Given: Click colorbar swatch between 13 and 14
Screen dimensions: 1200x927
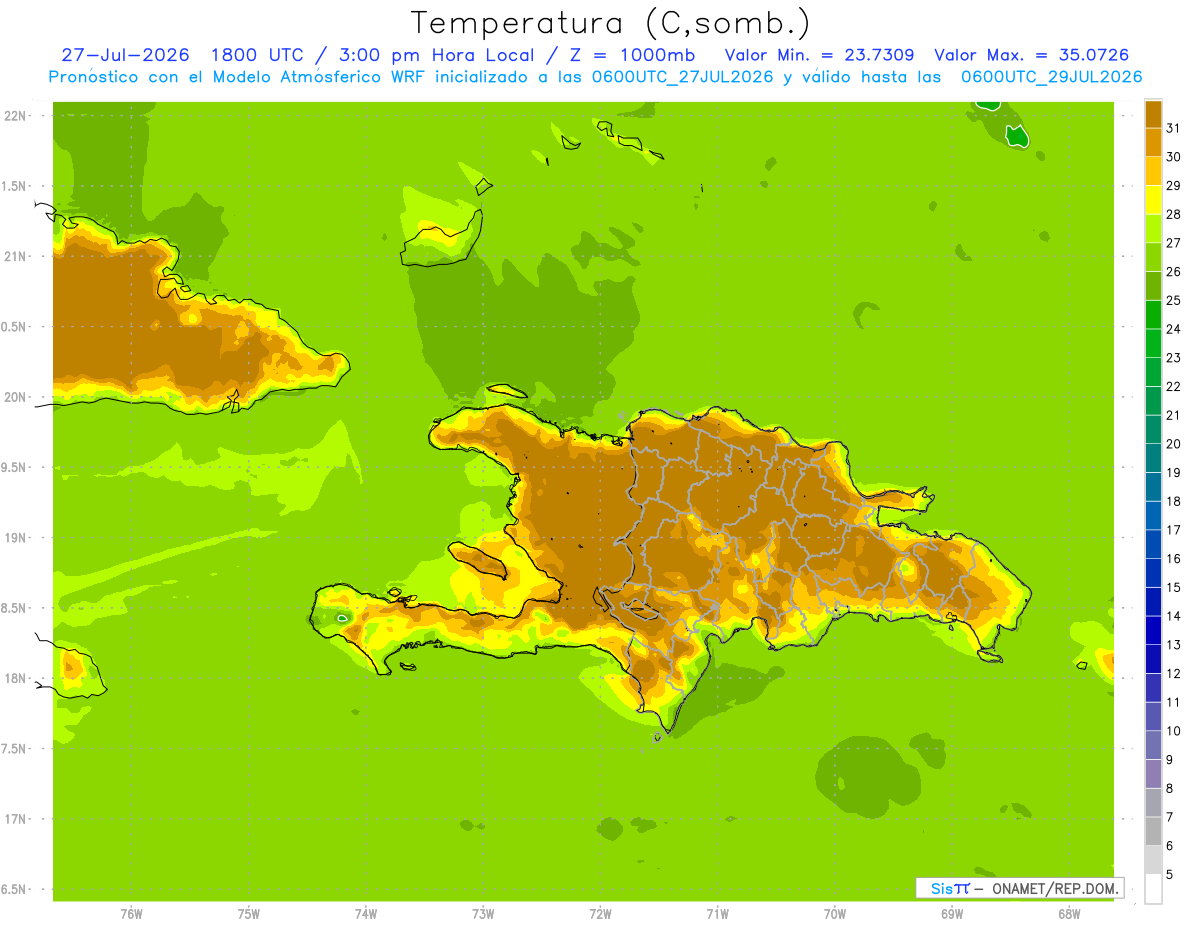Looking at the screenshot, I should (1153, 630).
